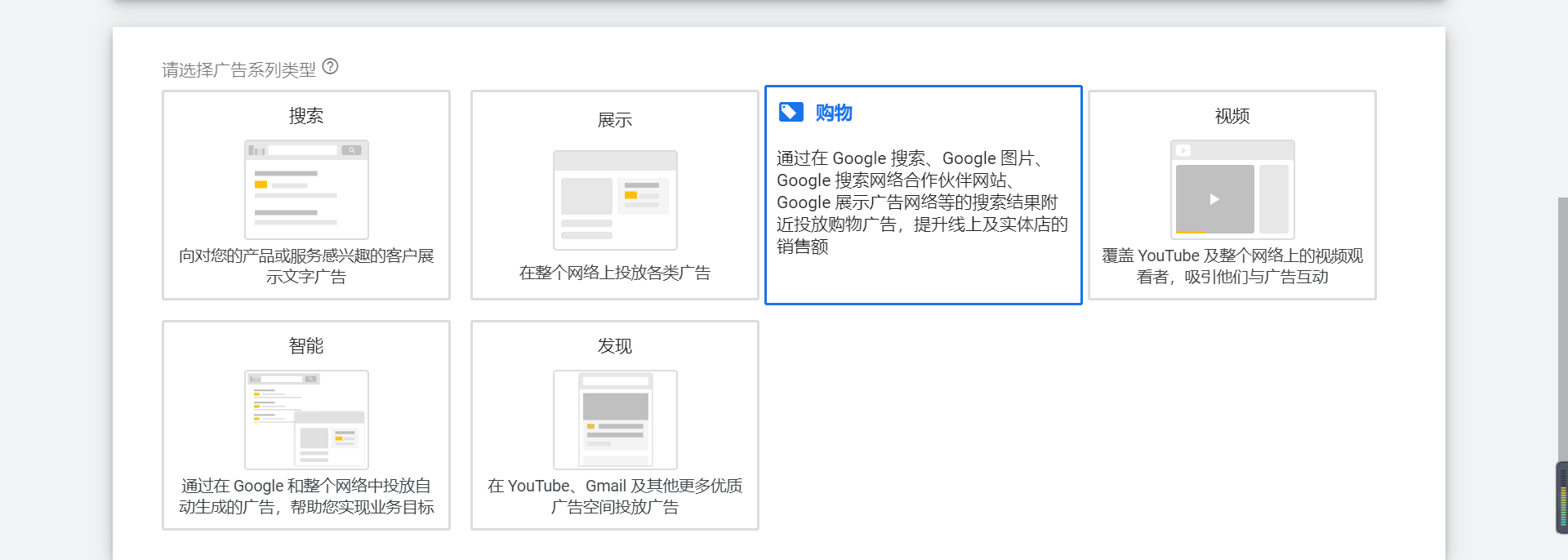Select the 购物 campaign type card
The width and height of the screenshot is (1568, 560).
pyautogui.click(x=924, y=195)
